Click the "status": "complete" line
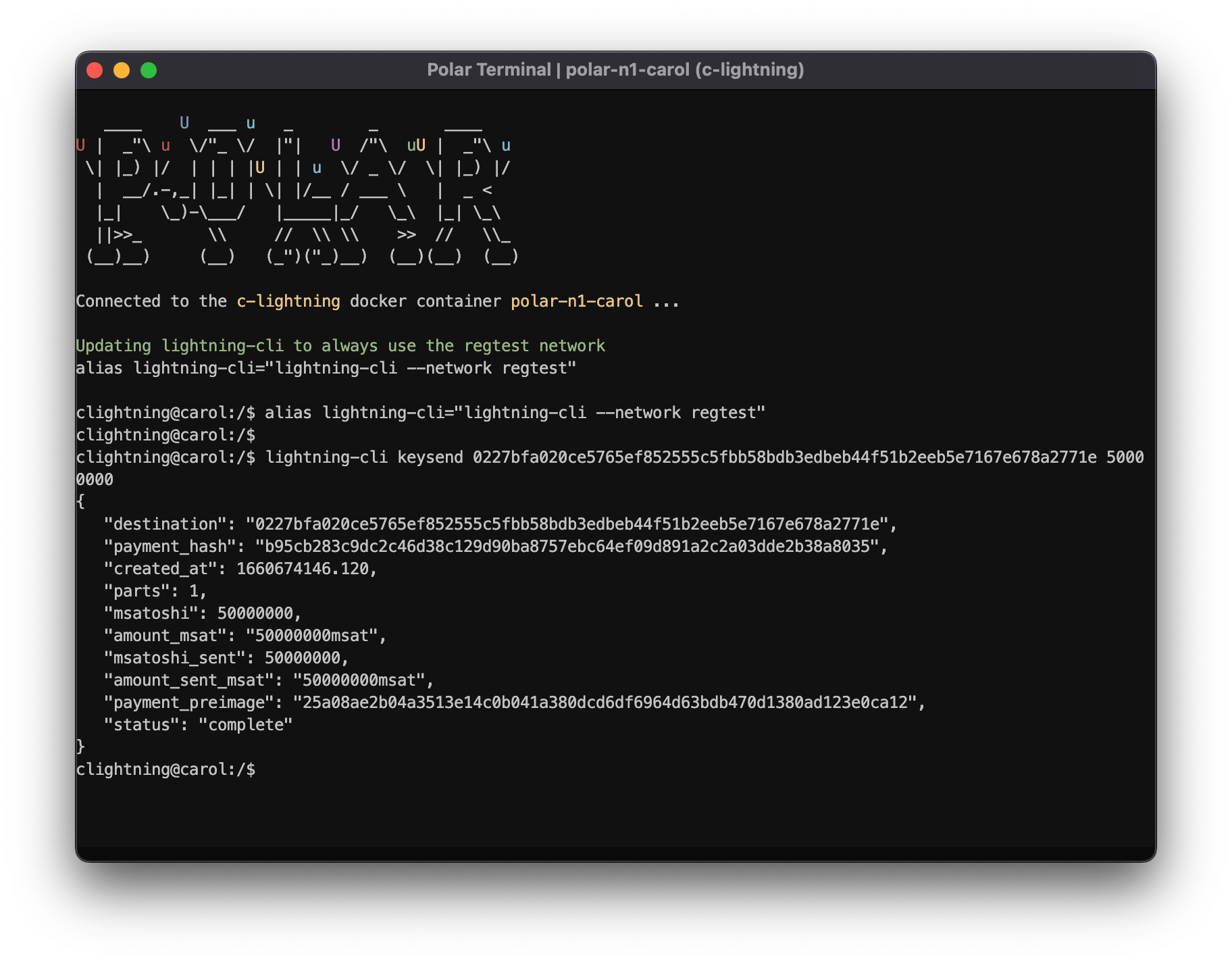The width and height of the screenshot is (1232, 962). pos(199,725)
